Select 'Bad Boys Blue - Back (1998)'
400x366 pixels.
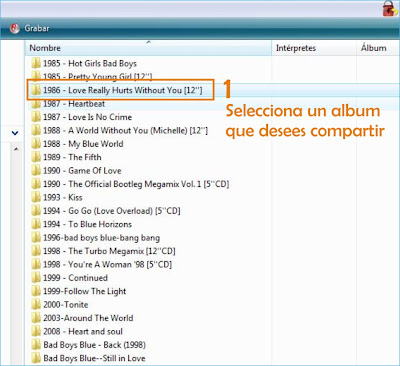point(94,345)
